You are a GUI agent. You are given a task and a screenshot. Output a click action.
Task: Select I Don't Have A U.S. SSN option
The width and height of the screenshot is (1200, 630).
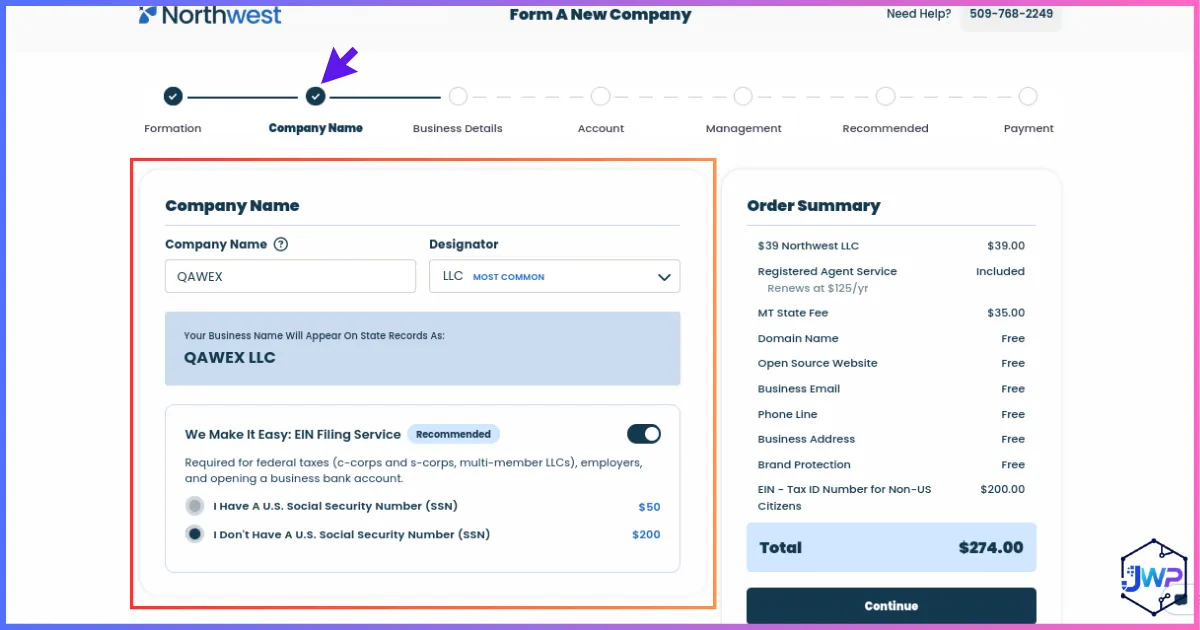click(195, 534)
